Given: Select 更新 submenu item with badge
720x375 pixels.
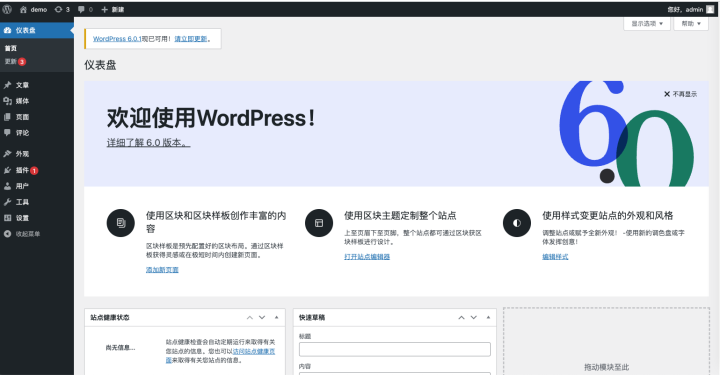Looking at the screenshot, I should (15, 62).
